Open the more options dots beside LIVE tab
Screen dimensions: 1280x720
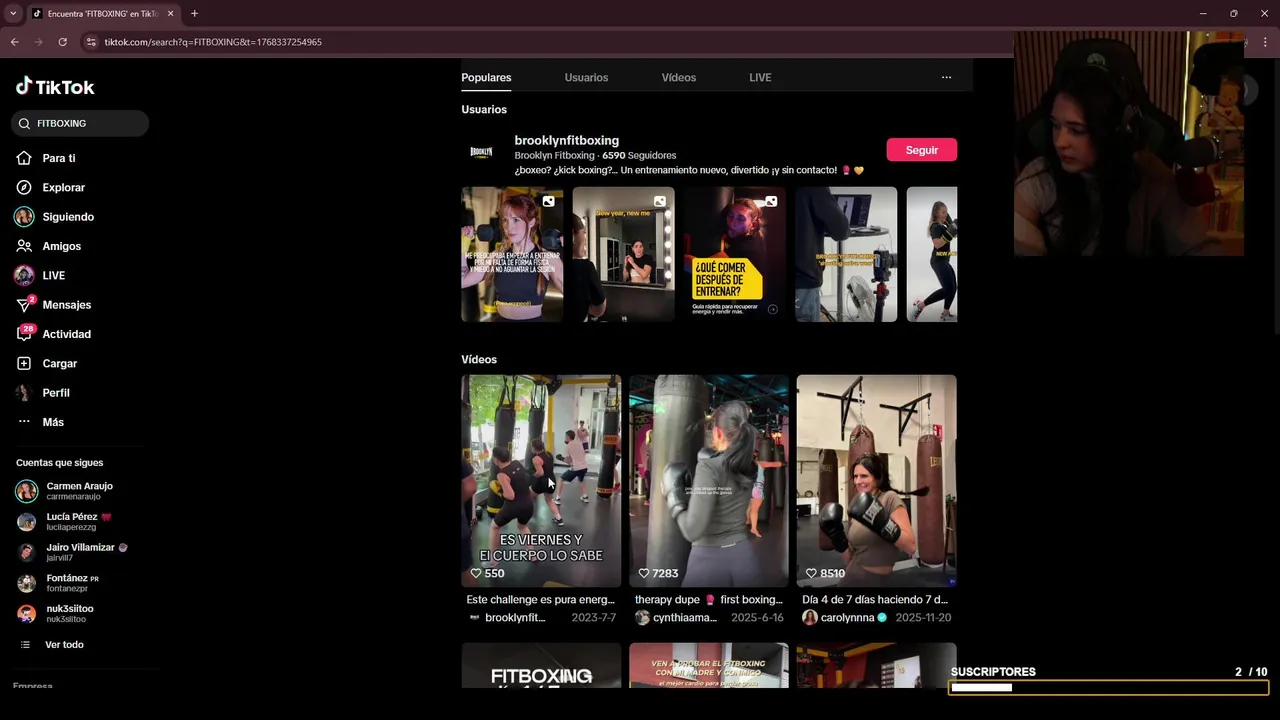coord(946,77)
